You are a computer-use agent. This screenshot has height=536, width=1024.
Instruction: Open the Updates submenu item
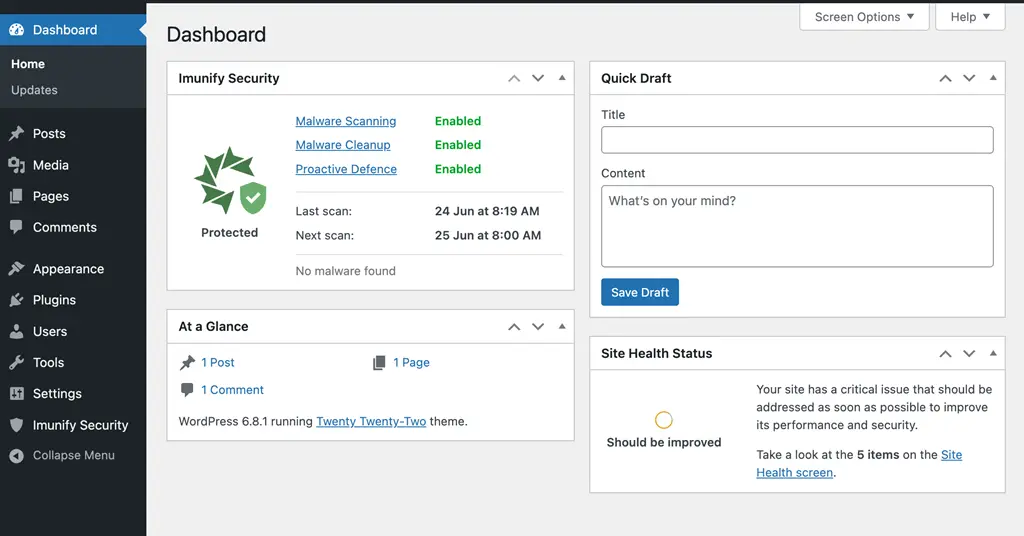34,90
